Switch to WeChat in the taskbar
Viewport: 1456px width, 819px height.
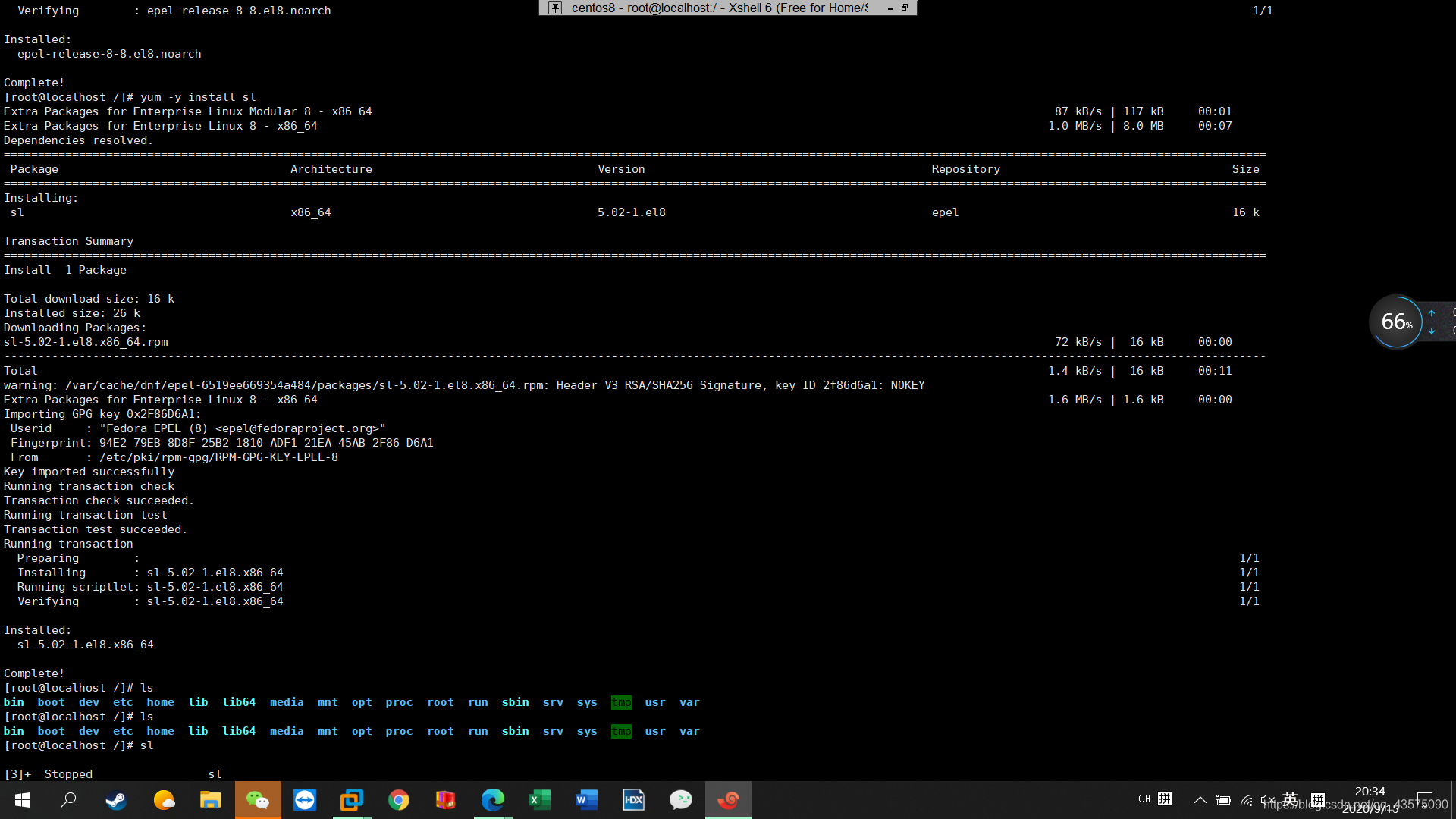point(258,800)
